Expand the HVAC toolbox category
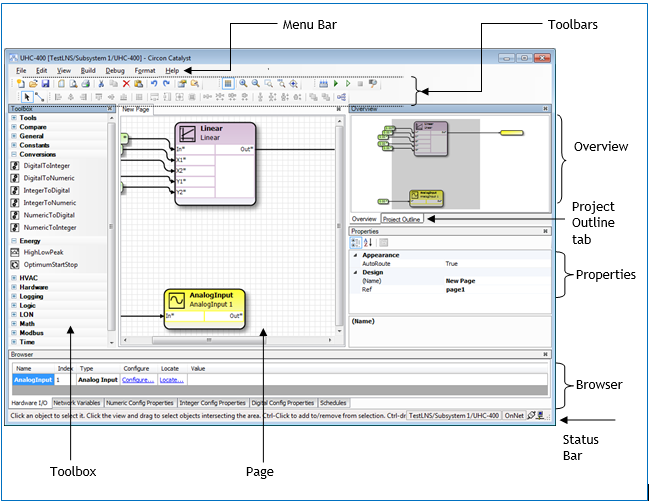Viewport: 649px width, 503px height. click(14, 278)
